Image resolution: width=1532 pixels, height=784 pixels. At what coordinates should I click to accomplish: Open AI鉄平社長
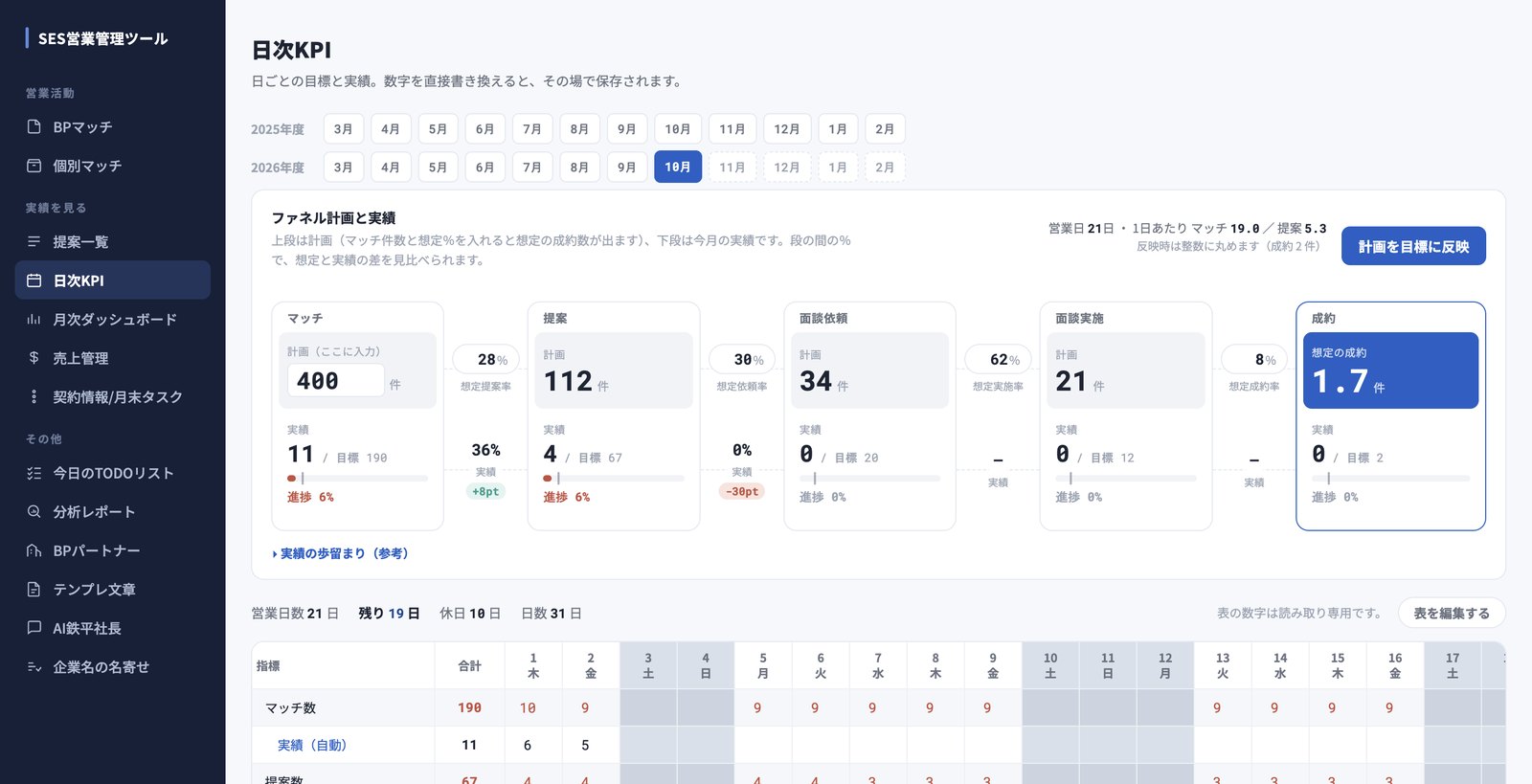click(113, 628)
